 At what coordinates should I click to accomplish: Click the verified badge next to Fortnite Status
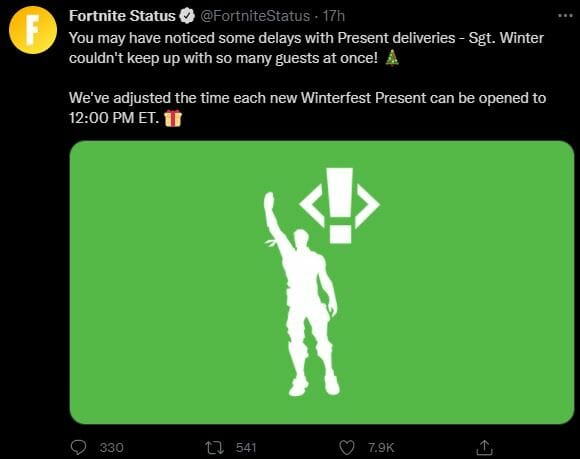187,16
